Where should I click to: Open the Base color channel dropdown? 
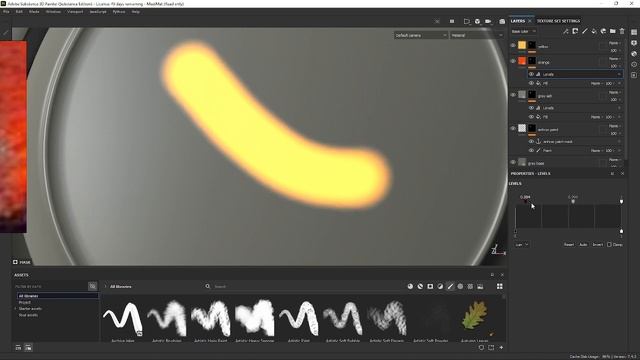coord(524,31)
